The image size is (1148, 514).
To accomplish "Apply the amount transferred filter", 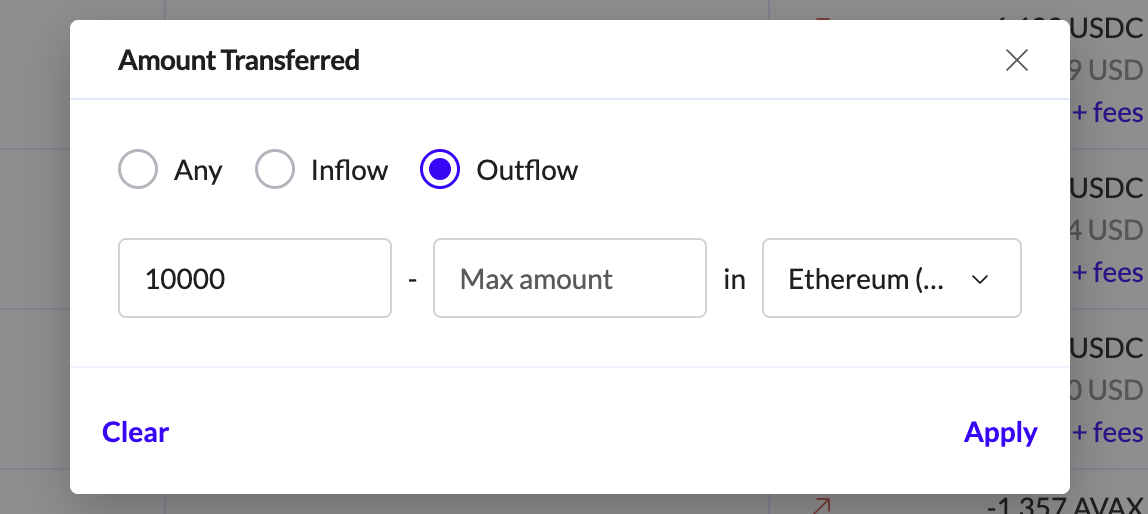I will click(1000, 432).
